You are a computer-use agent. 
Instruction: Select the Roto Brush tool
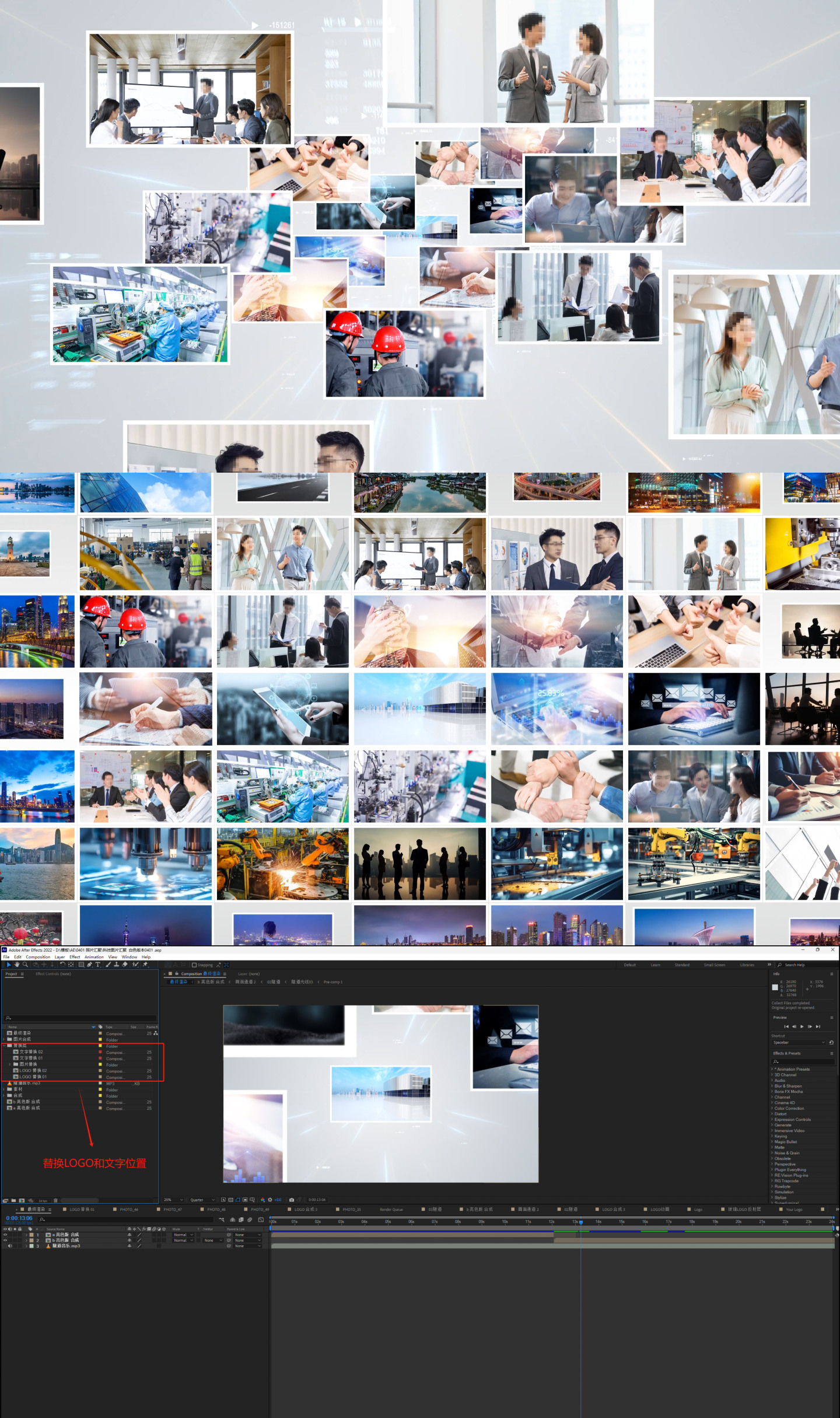(x=135, y=965)
